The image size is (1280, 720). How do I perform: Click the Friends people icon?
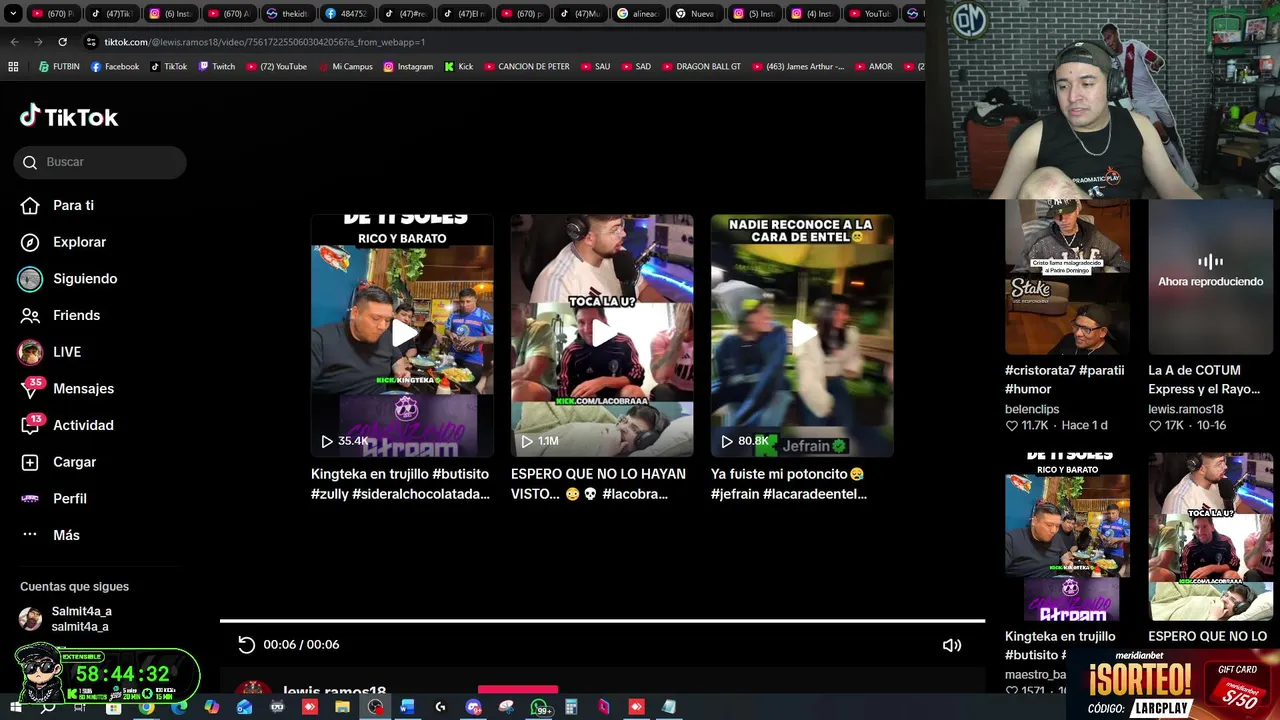[x=30, y=315]
